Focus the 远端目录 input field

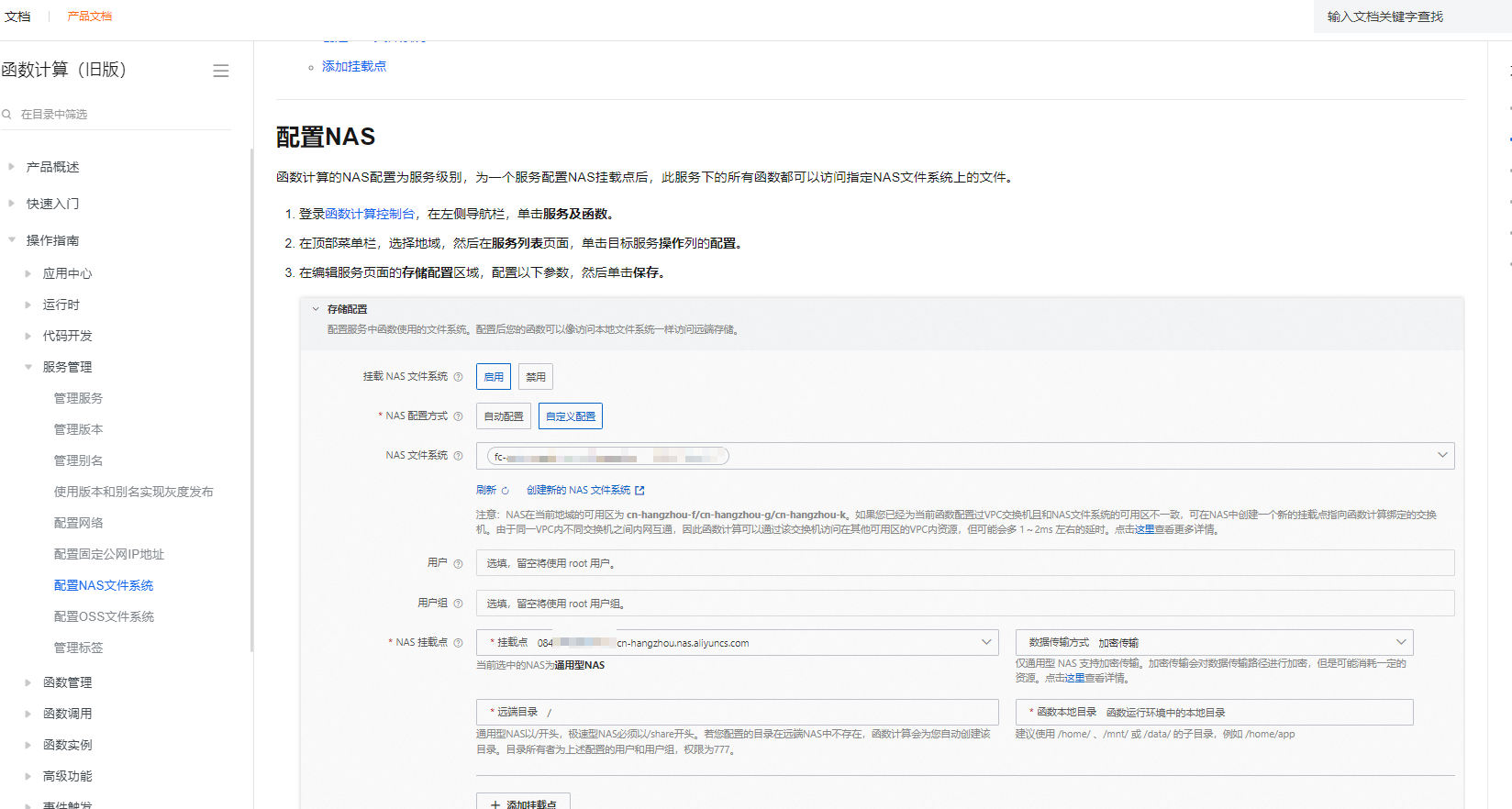click(x=737, y=713)
